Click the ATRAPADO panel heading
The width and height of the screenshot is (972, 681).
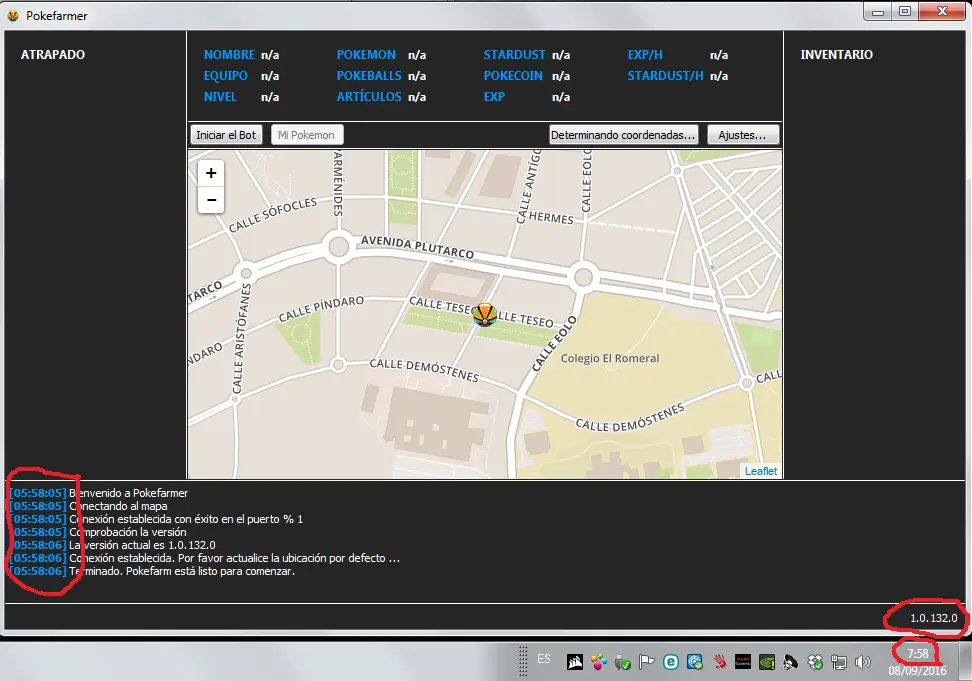(53, 55)
